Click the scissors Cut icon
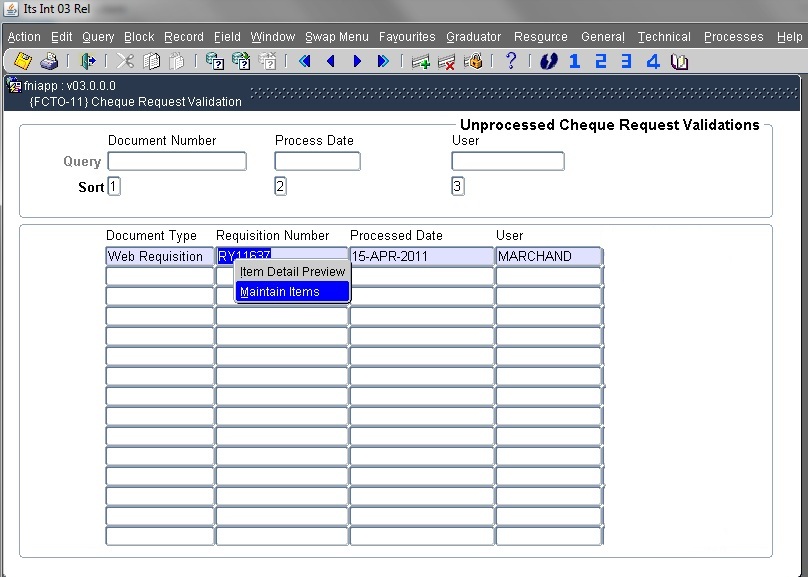808x577 pixels. (125, 61)
